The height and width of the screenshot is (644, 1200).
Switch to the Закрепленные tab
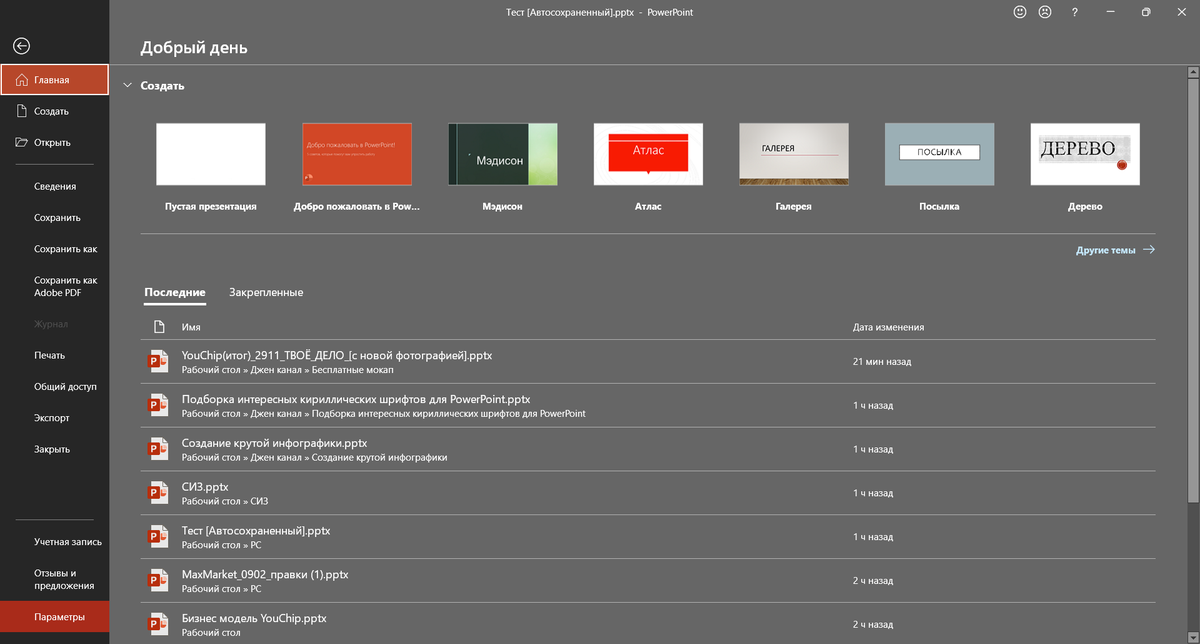pyautogui.click(x=266, y=292)
